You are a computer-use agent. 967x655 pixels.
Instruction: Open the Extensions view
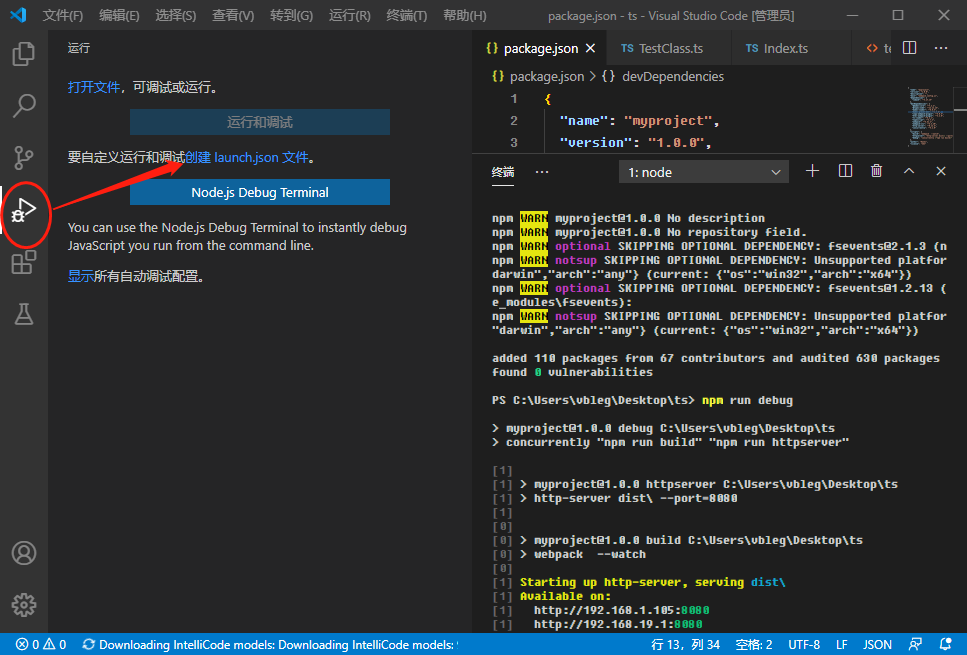pos(23,262)
